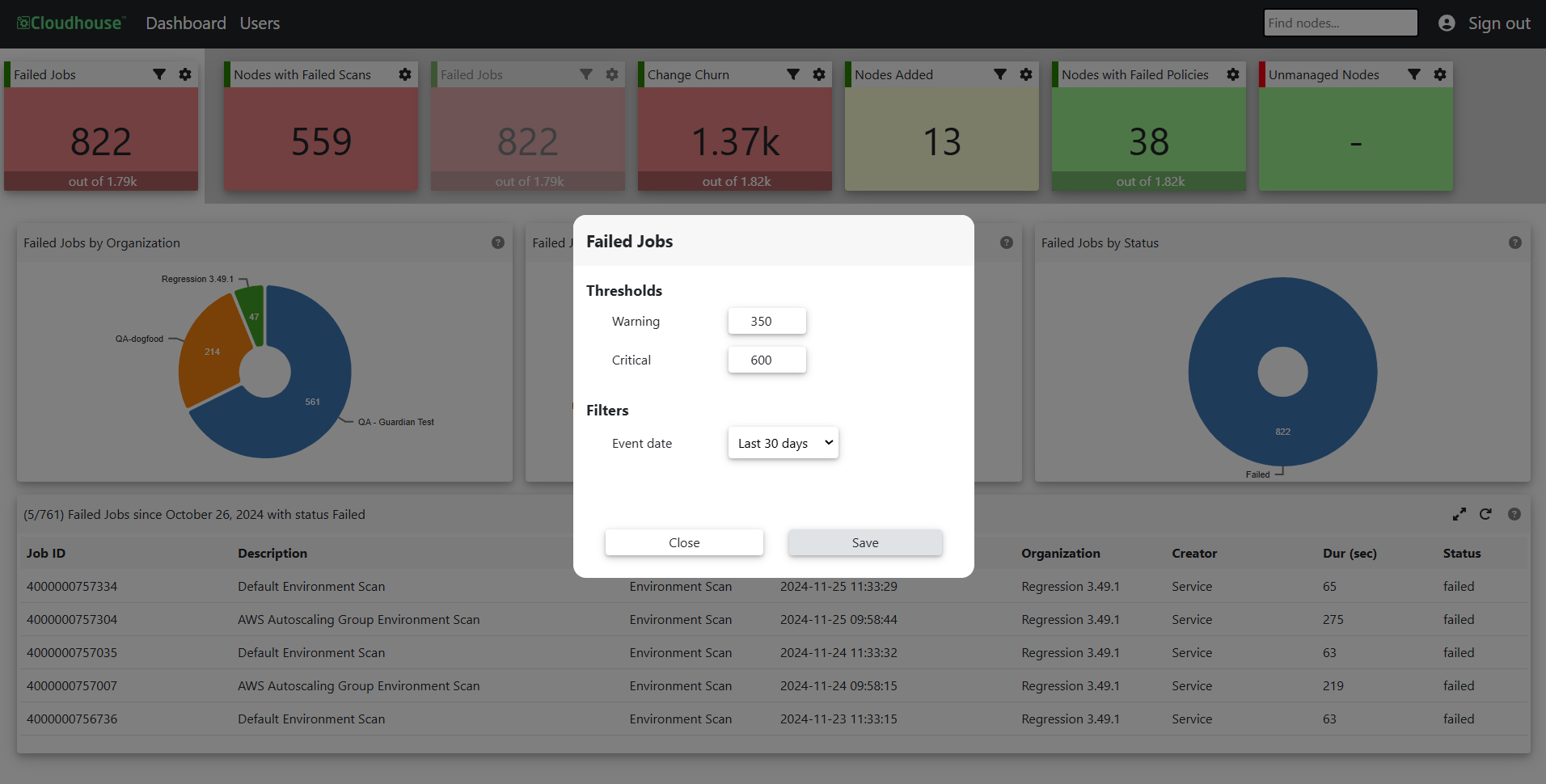Click the Change Churn value 1.37k
The image size is (1546, 784).
point(735,142)
